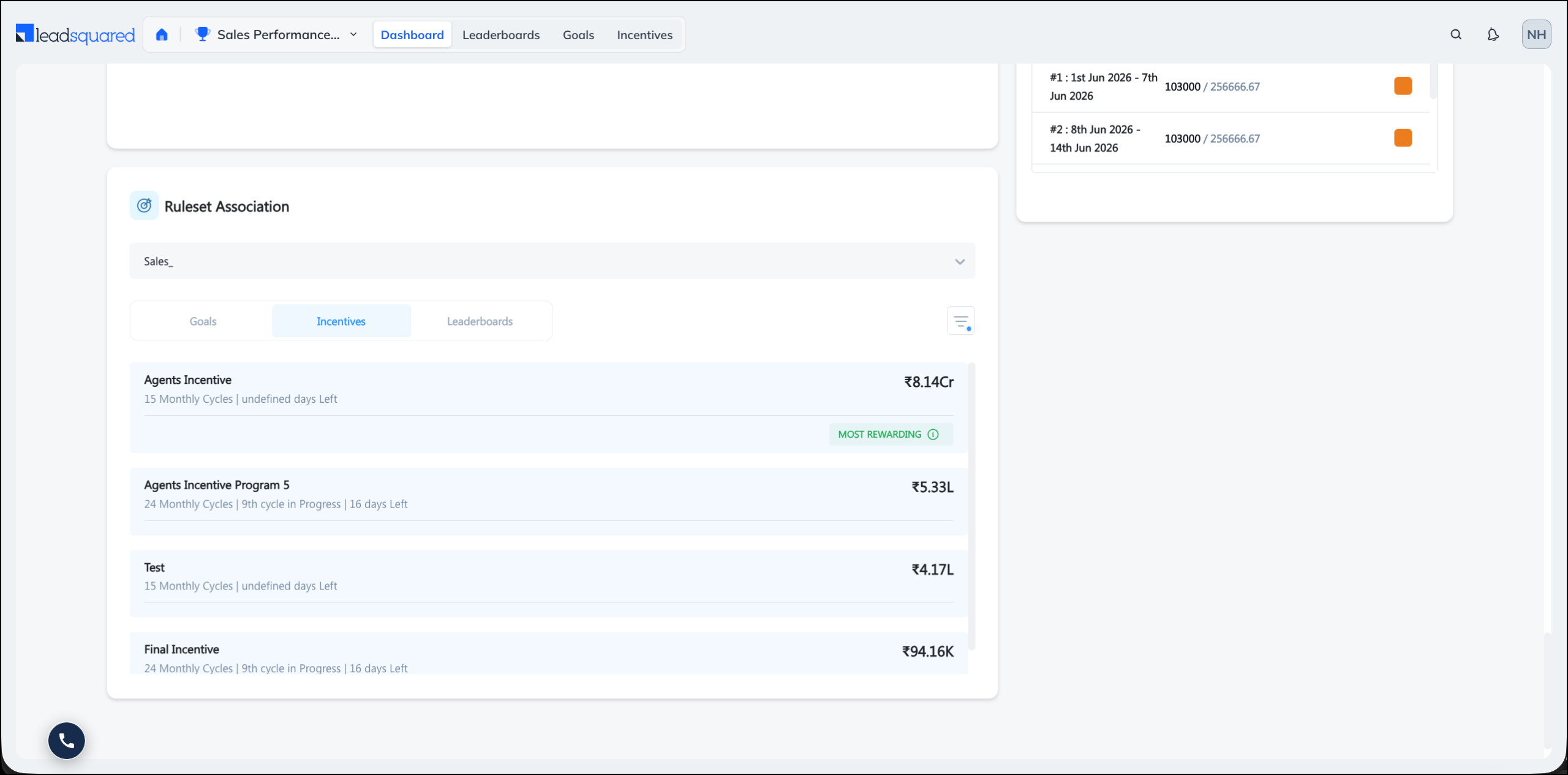1568x775 pixels.
Task: Open the phone dialer floating button
Action: [x=67, y=741]
